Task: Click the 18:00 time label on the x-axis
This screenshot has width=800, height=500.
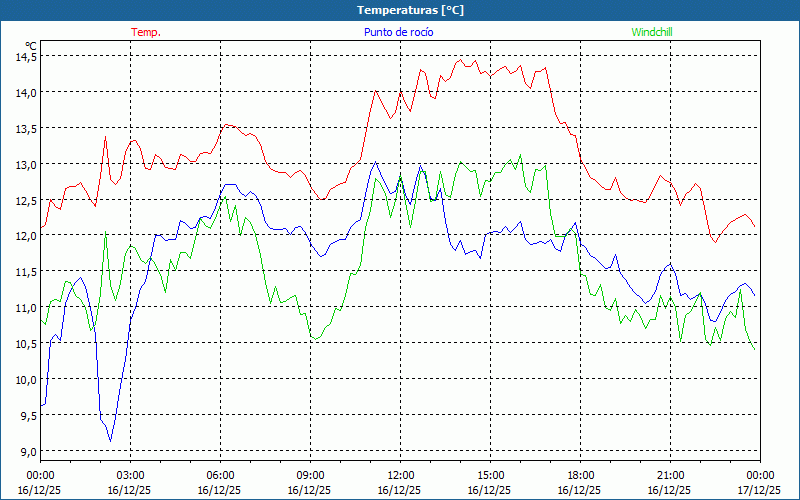Action: click(580, 476)
